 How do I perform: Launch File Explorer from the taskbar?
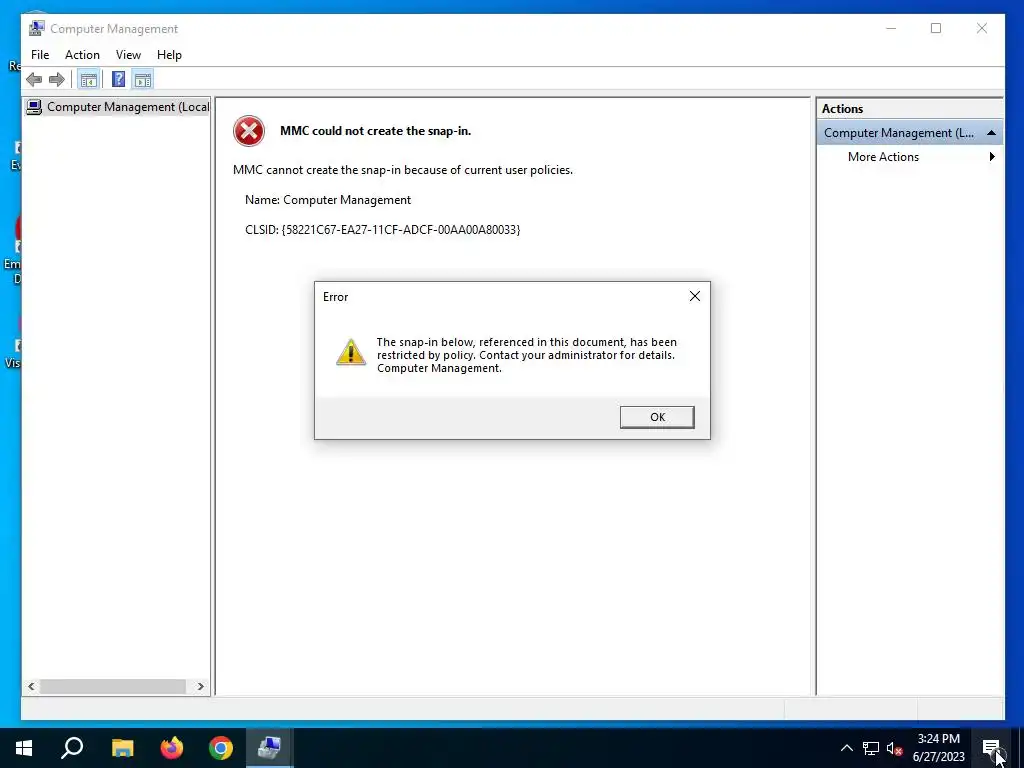click(x=122, y=748)
